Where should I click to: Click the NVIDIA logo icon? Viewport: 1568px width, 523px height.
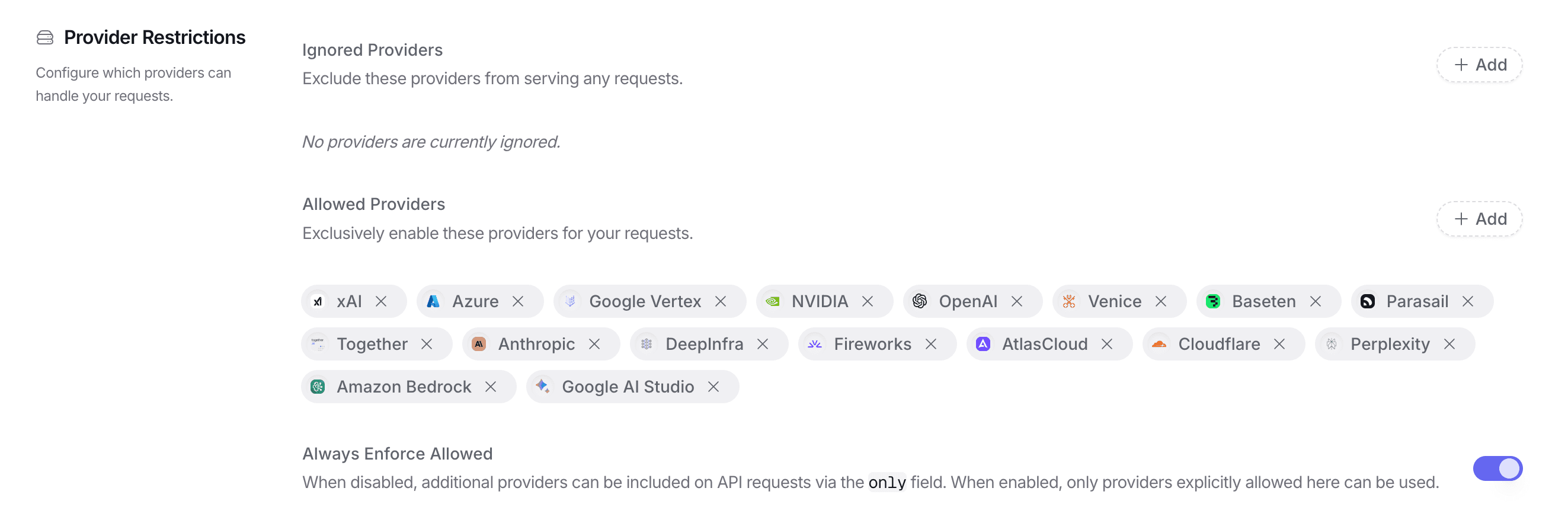pos(772,301)
